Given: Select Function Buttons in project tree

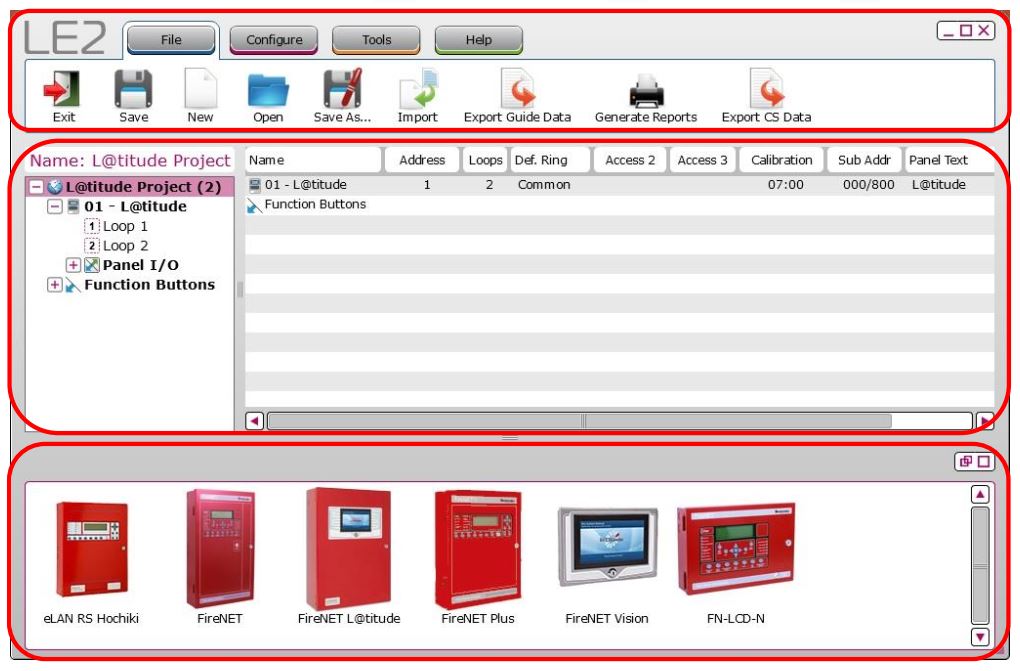Looking at the screenshot, I should point(150,285).
